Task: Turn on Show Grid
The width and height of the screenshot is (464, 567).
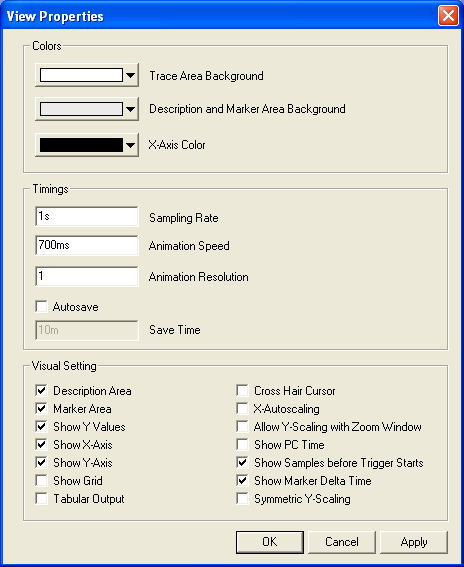Action: [x=41, y=480]
